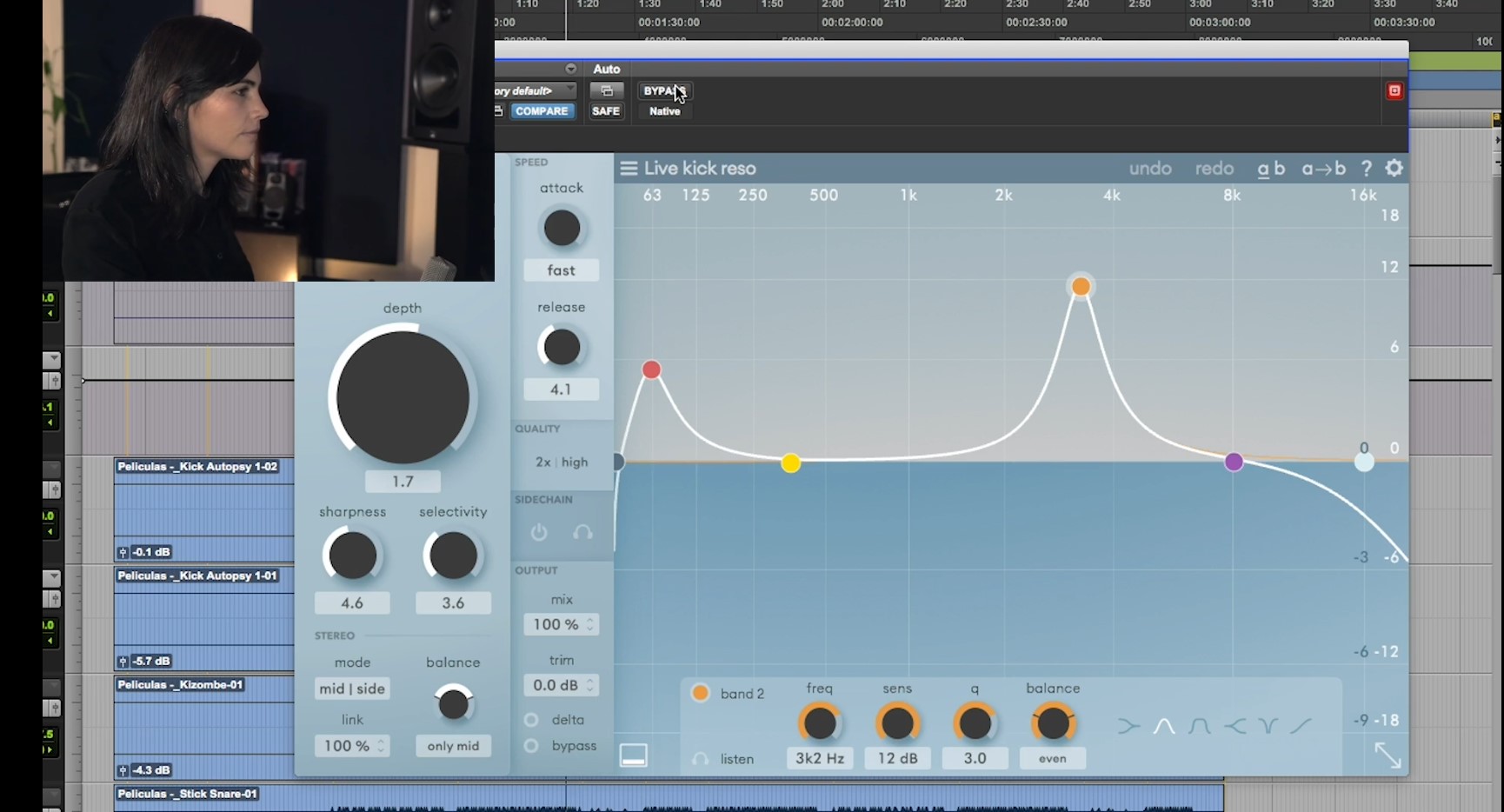Select the notch filter shape
Viewport: 1504px width, 812px height.
1268,726
